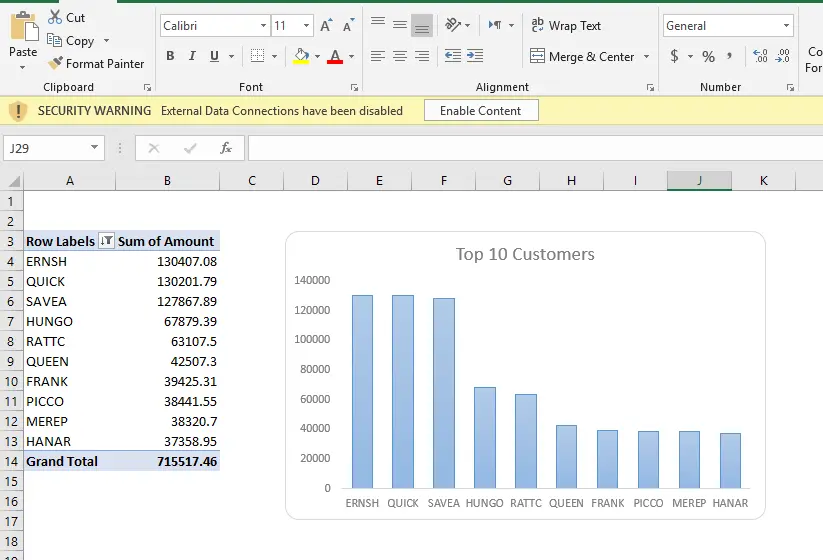Viewport: 823px width, 560px height.
Task: Apply Percent Style format
Action: (x=709, y=56)
